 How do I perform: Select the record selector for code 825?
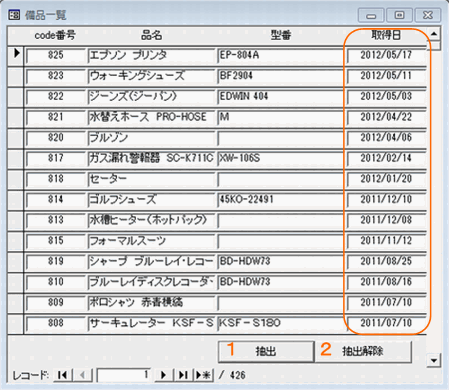[x=16, y=55]
